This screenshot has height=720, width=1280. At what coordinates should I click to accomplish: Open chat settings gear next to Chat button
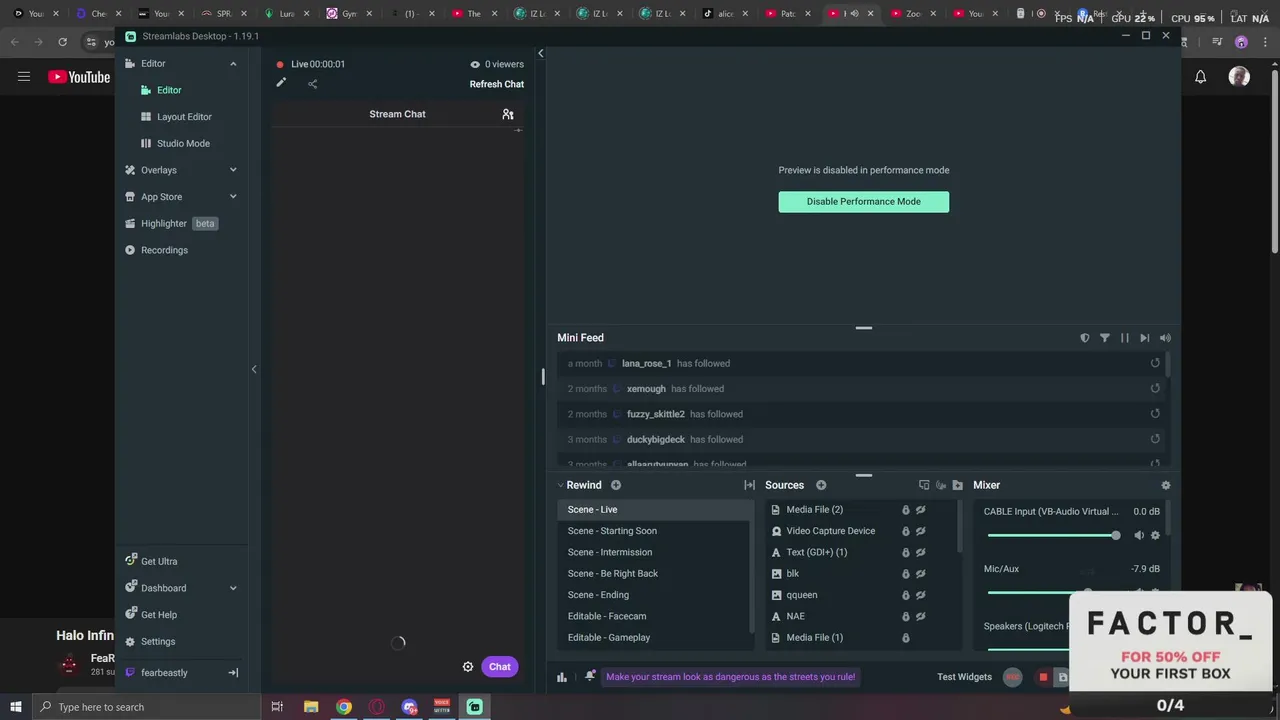click(468, 667)
